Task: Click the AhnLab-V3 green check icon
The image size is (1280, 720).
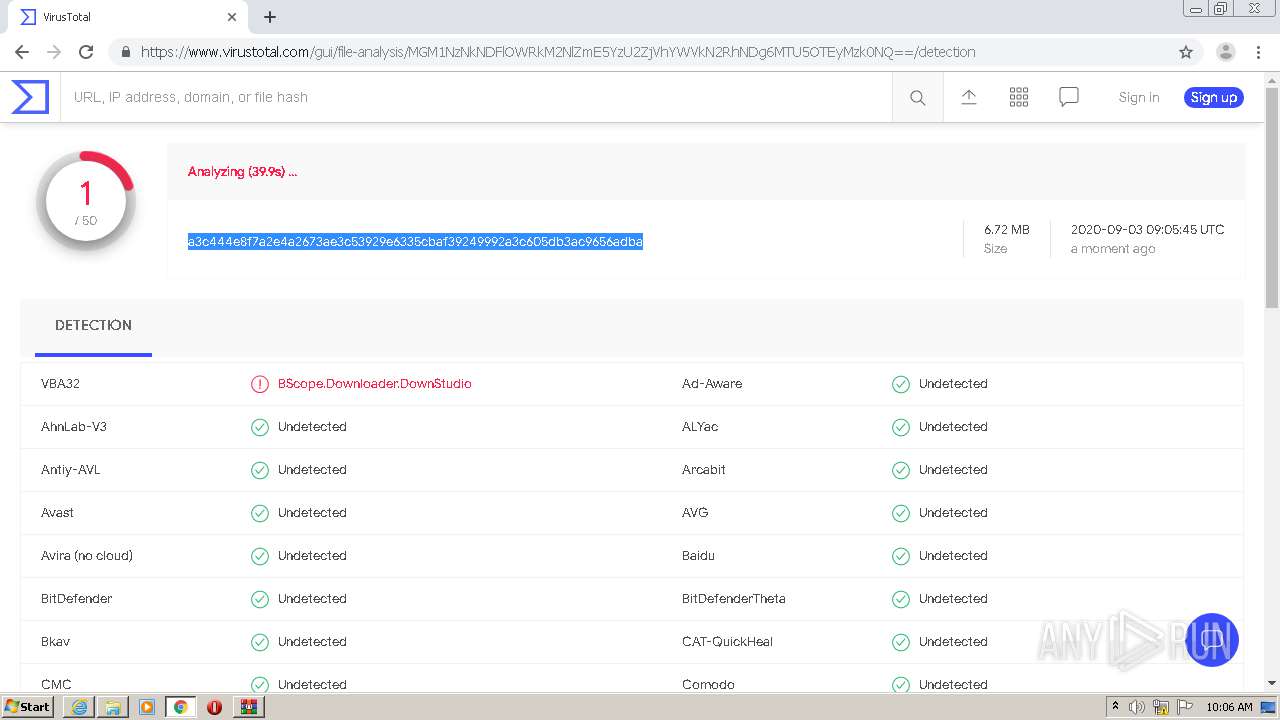Action: (x=260, y=427)
